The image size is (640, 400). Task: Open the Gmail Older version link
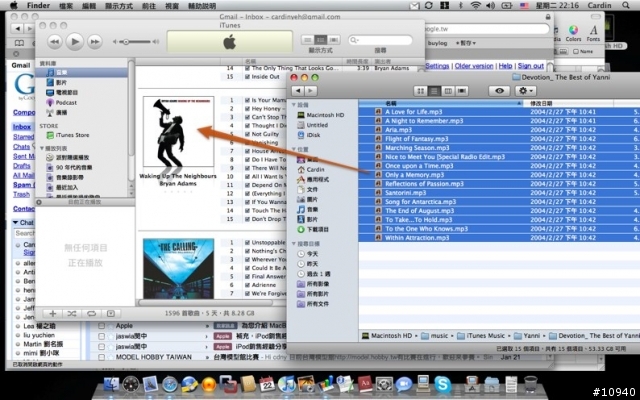[474, 66]
